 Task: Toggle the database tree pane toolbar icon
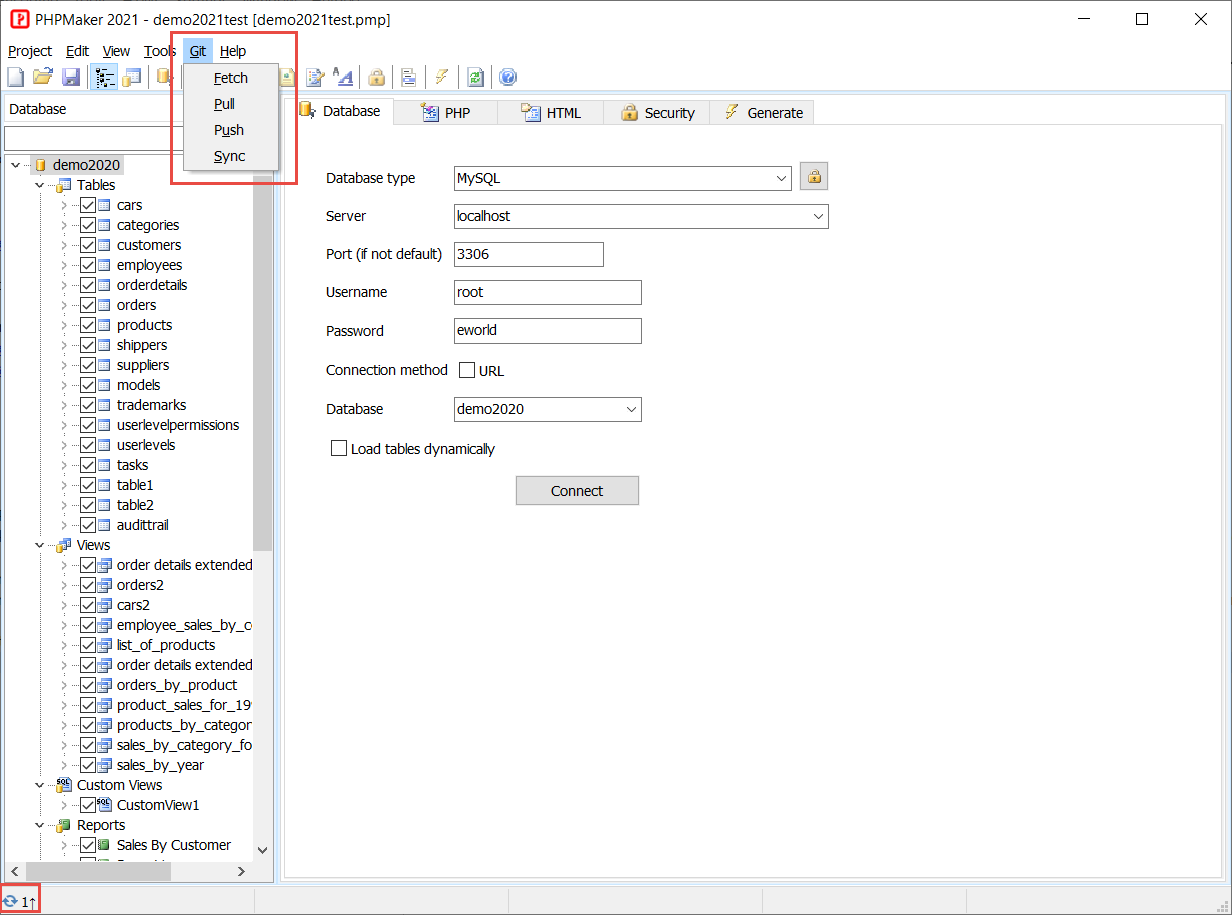104,77
